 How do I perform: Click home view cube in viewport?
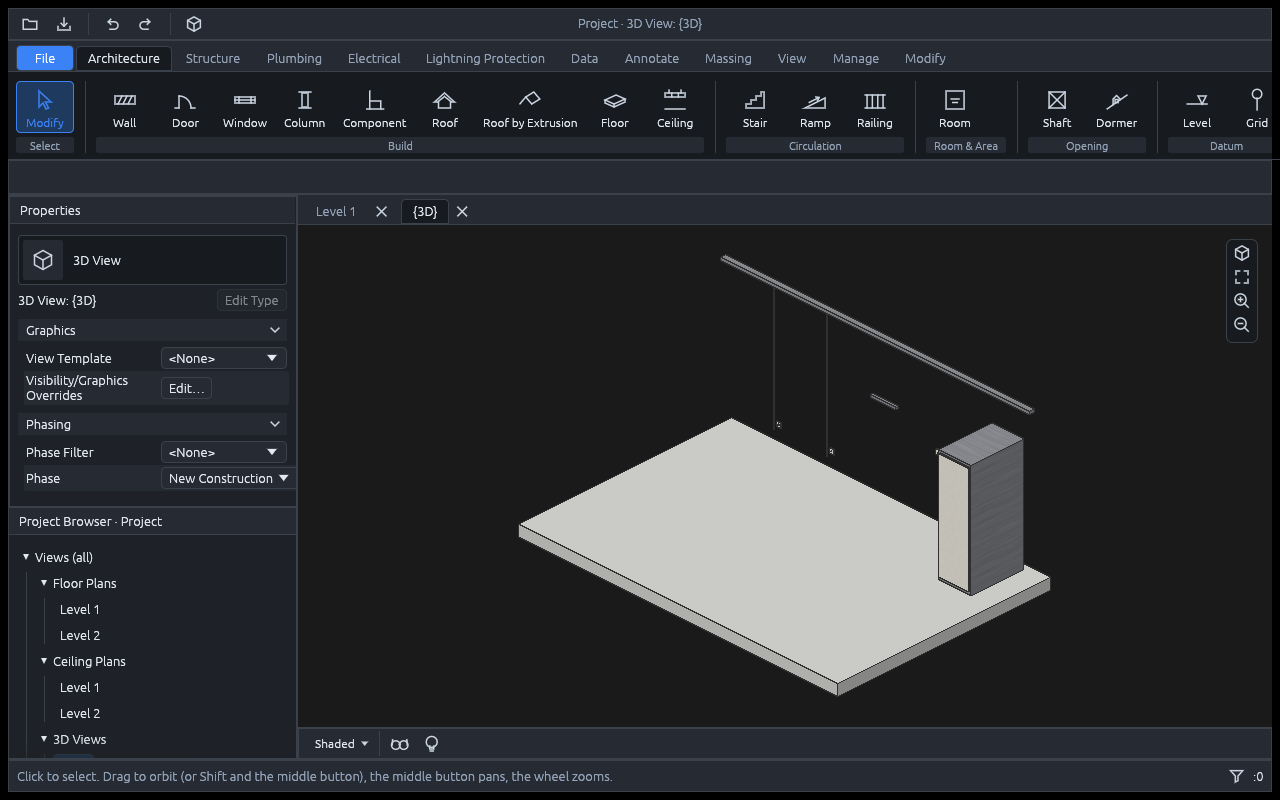coord(1242,253)
